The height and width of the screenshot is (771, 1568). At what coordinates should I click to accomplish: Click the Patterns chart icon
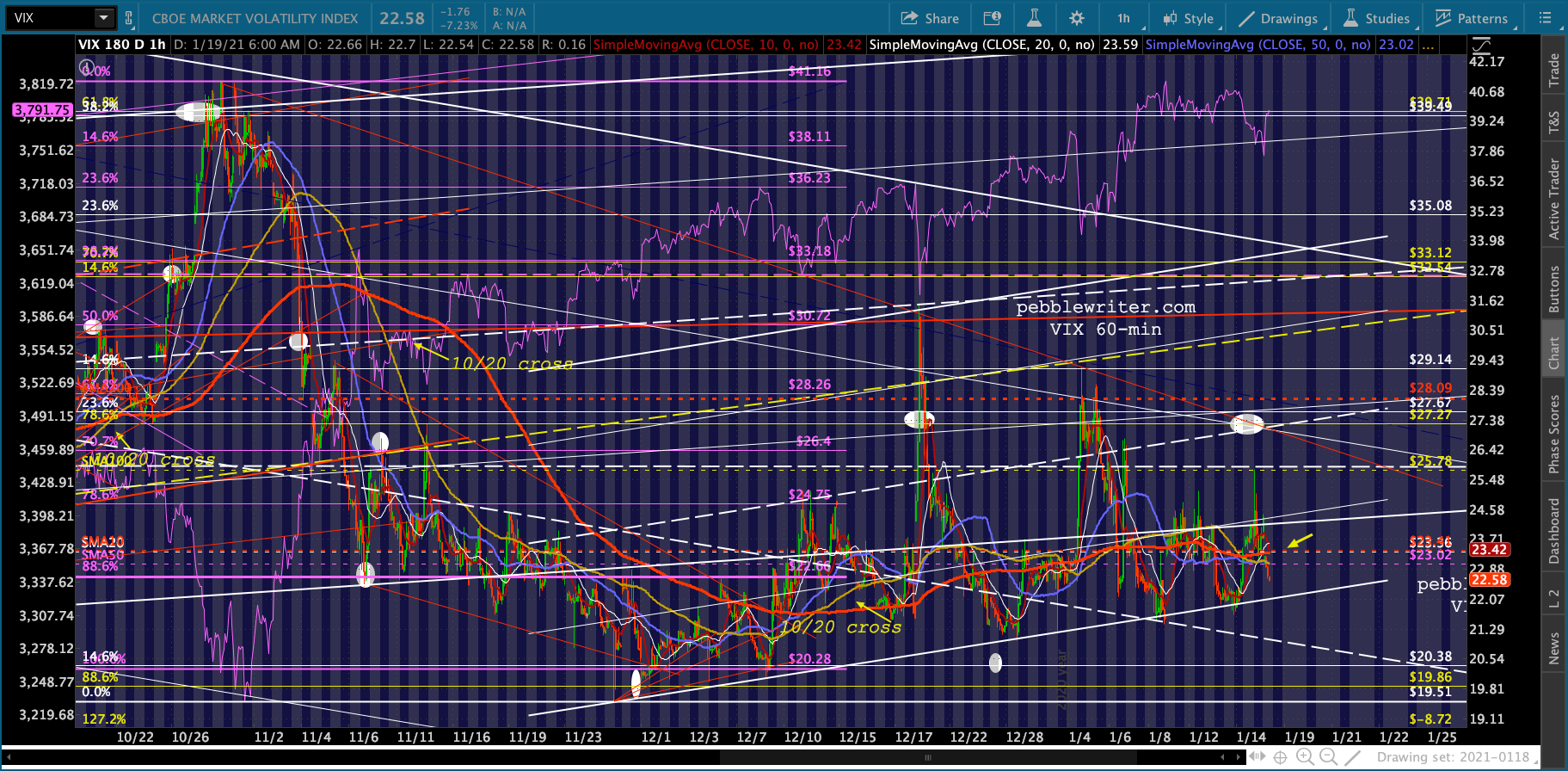(1443, 18)
